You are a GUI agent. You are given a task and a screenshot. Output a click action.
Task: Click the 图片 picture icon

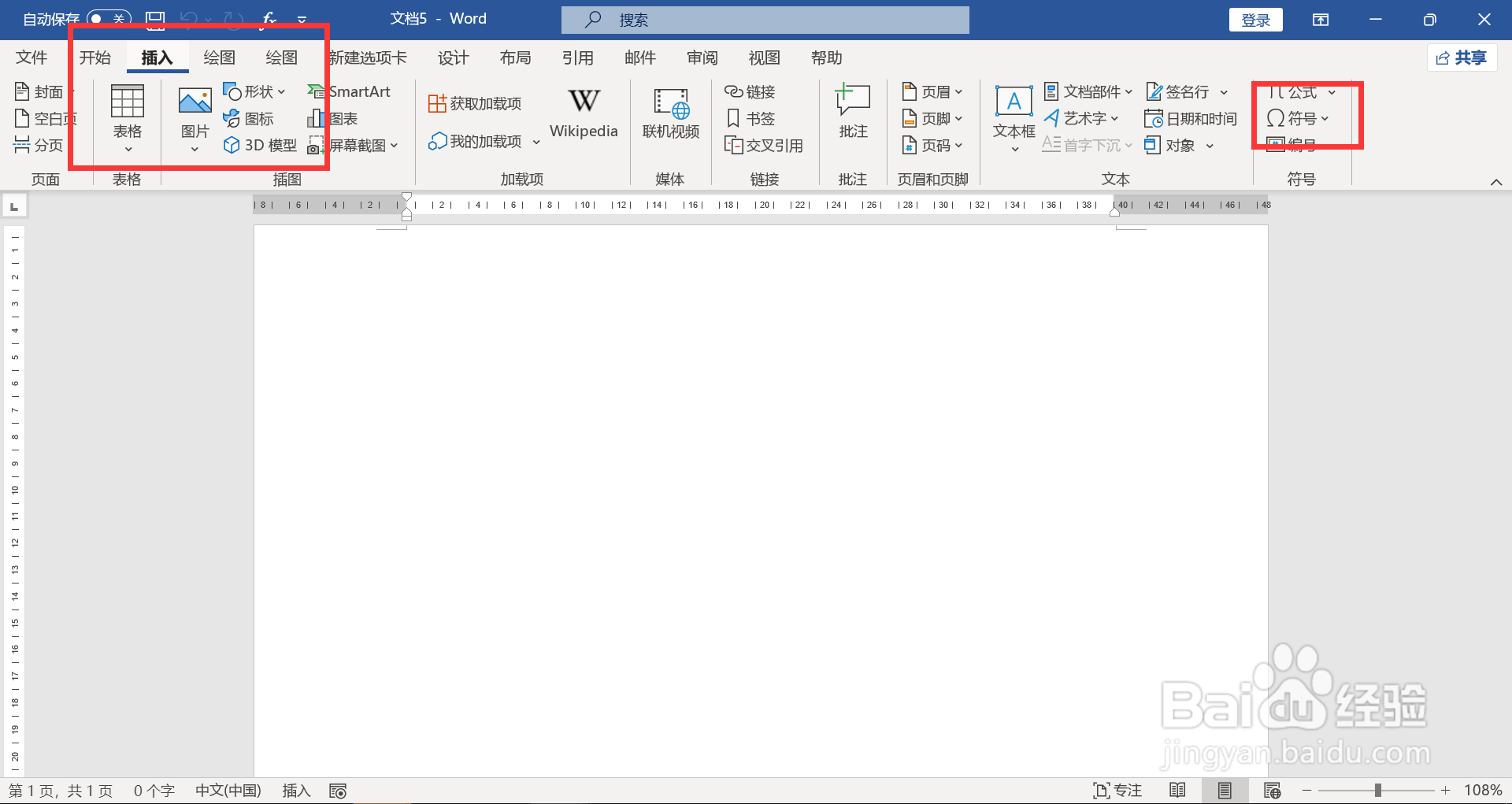point(195,118)
